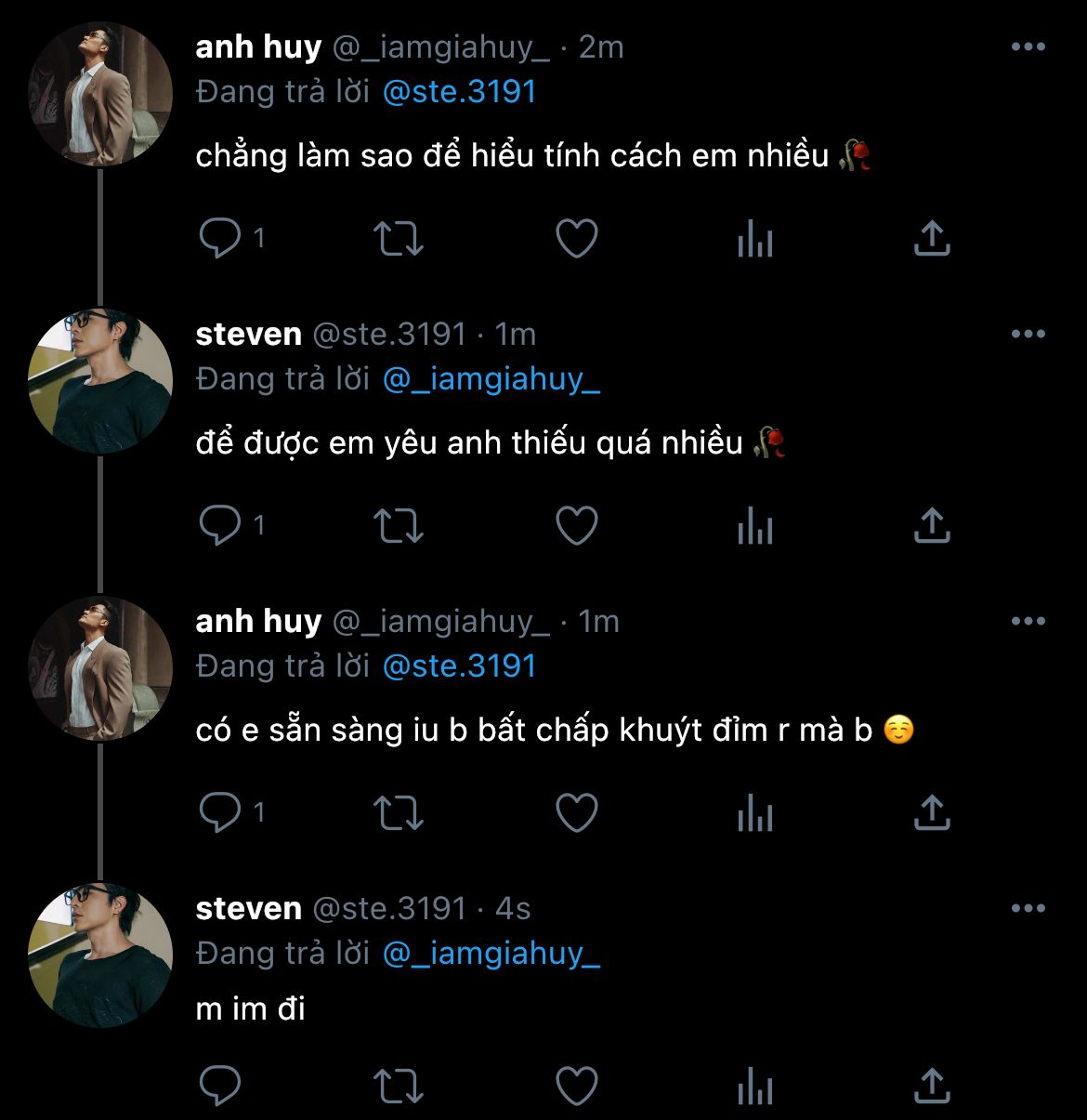Like anh huy's first tweet about tính cách
The height and width of the screenshot is (1120, 1087).
coord(576,239)
